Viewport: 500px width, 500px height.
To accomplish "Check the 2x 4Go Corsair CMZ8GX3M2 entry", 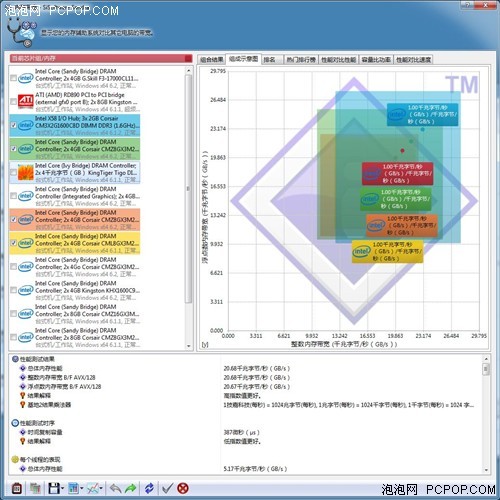I will point(13,267).
